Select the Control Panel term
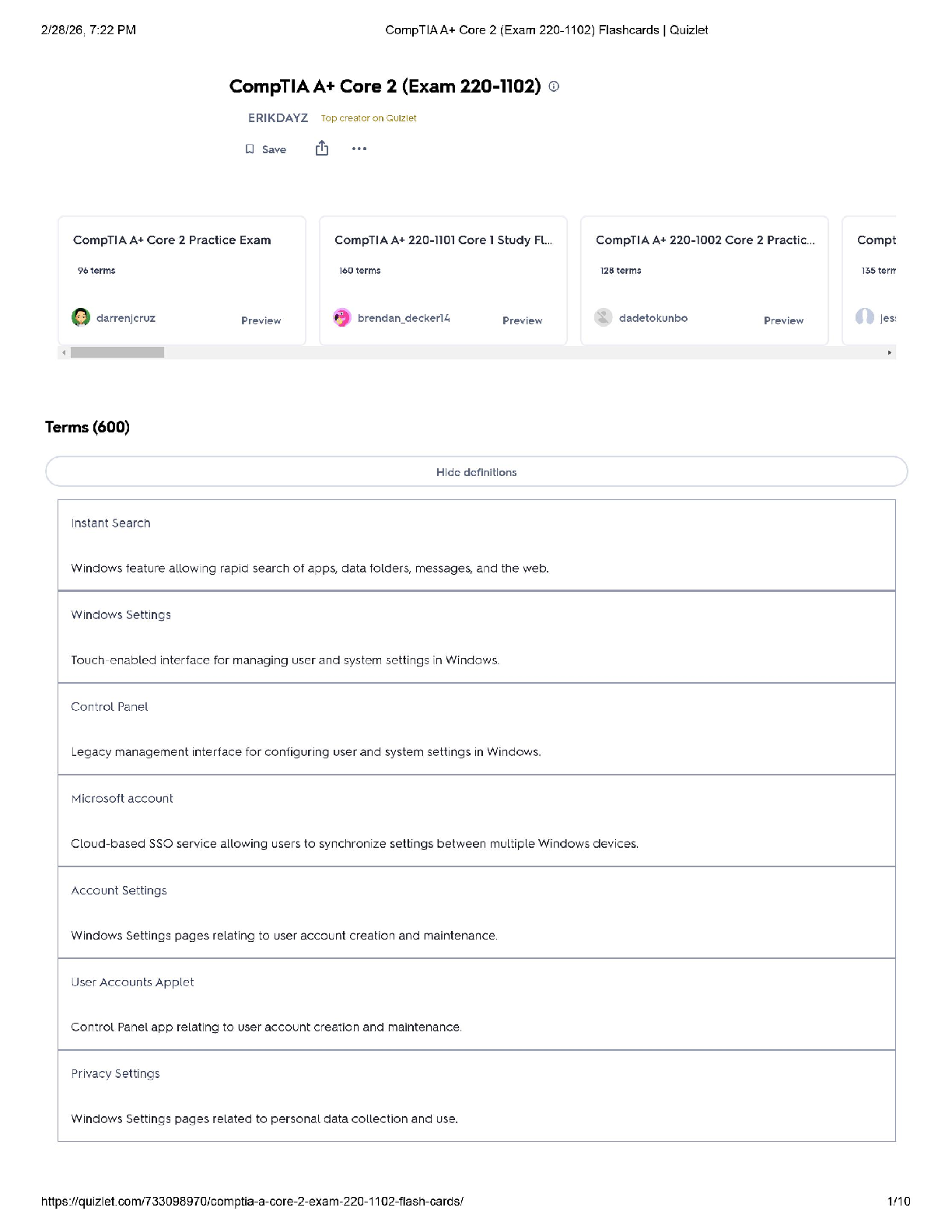The image size is (952, 1232). 109,707
